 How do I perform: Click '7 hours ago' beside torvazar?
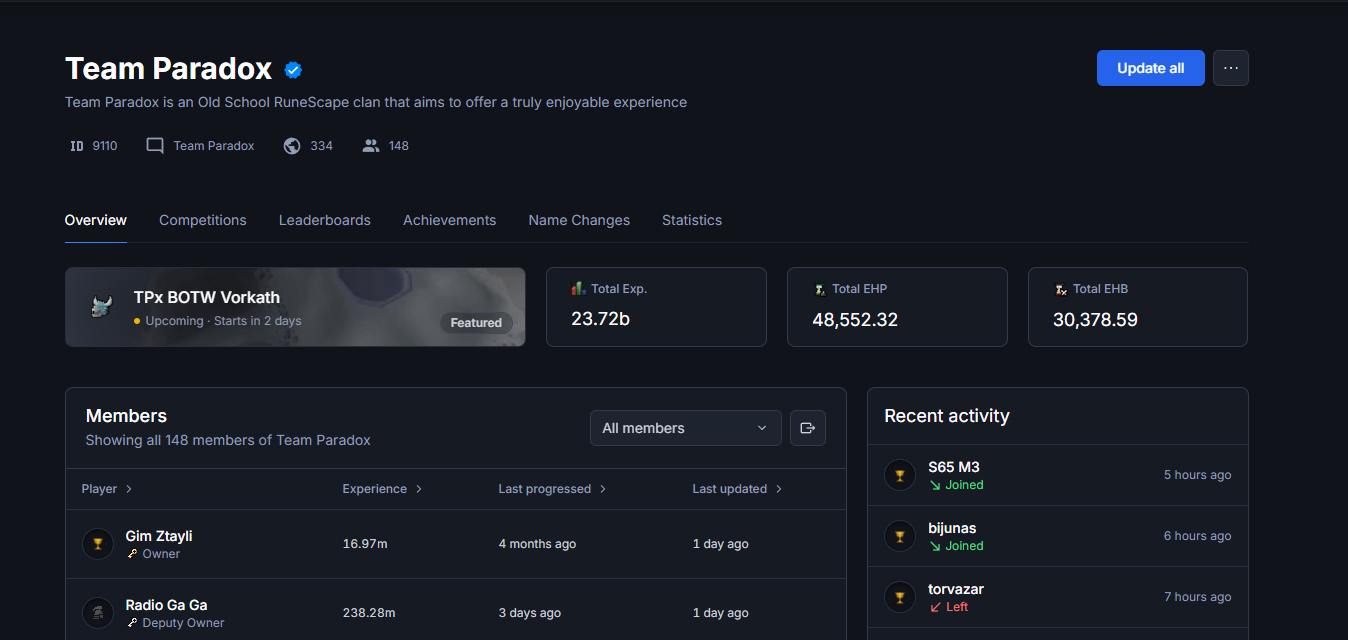(x=1198, y=597)
